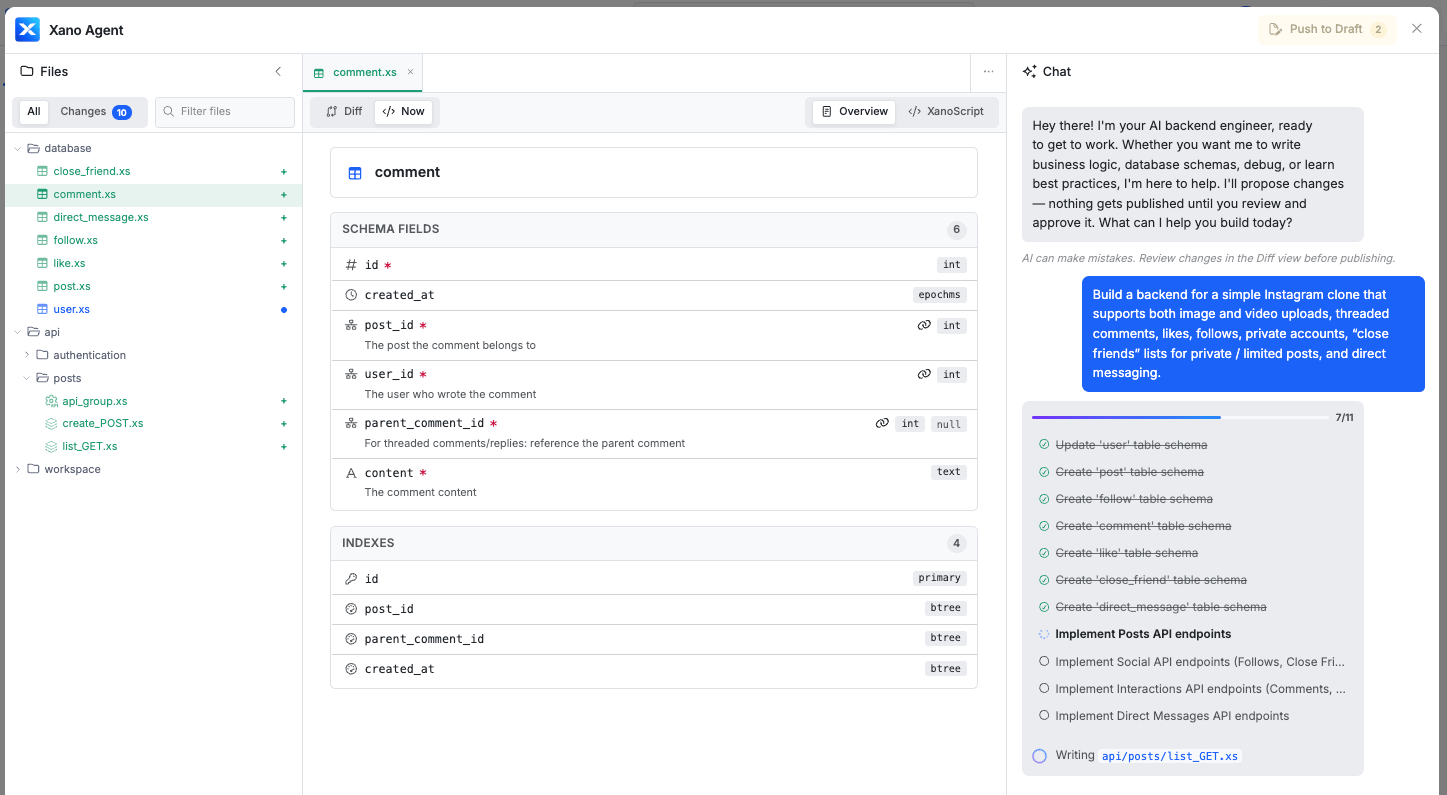
Task: Click the Files folder icon in header
Action: (x=27, y=71)
